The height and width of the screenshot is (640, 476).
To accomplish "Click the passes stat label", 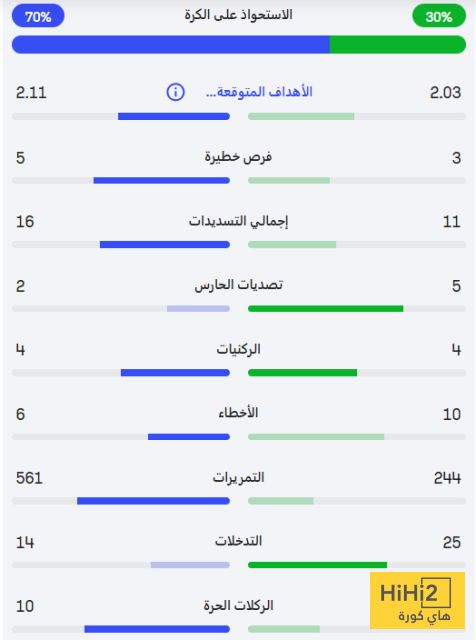I will [238, 477].
